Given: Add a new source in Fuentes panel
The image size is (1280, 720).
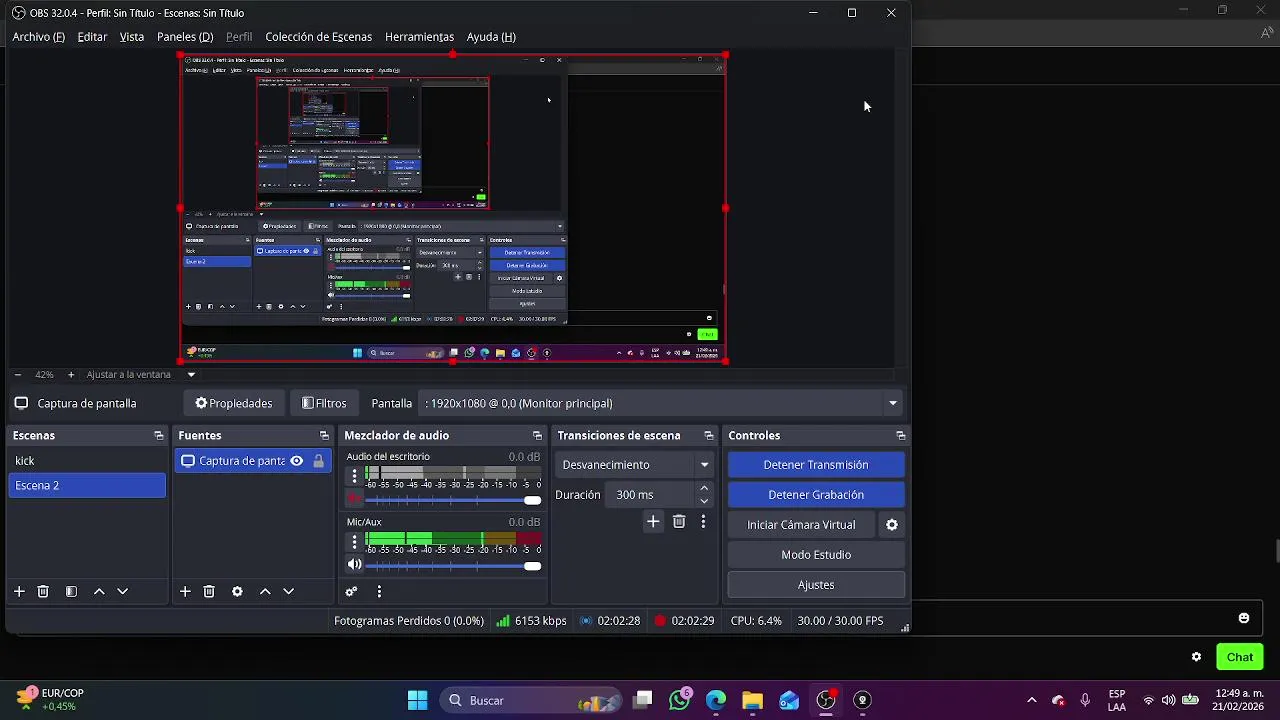Looking at the screenshot, I should [185, 591].
